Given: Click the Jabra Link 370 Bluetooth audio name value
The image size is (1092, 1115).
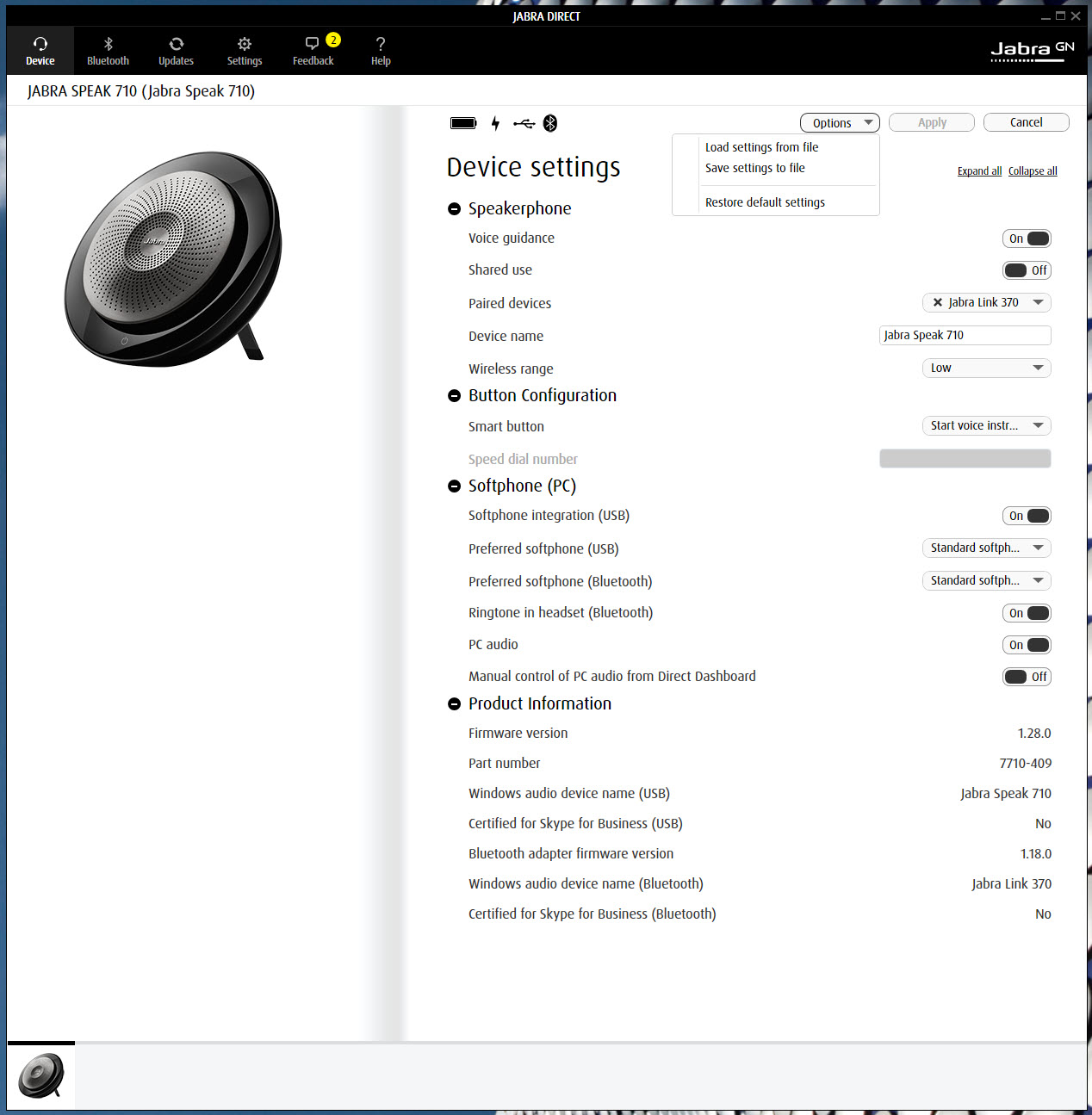Looking at the screenshot, I should [x=1011, y=884].
